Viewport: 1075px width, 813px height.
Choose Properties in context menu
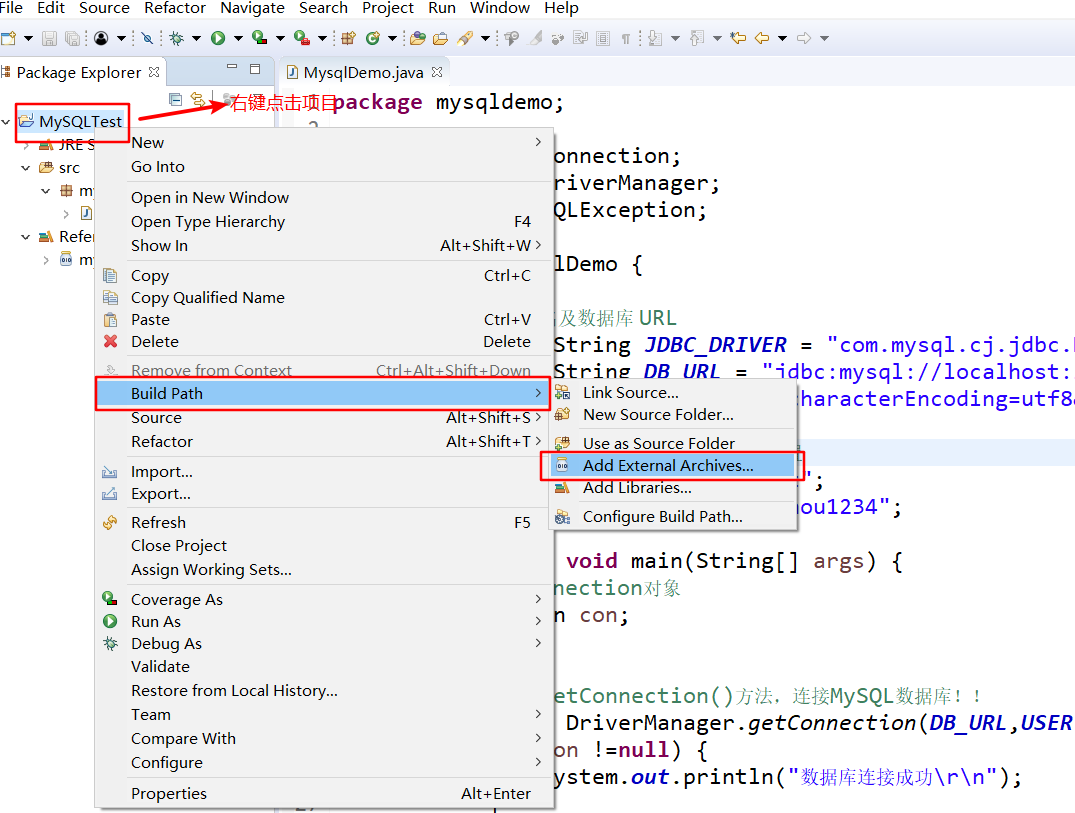(x=324, y=794)
